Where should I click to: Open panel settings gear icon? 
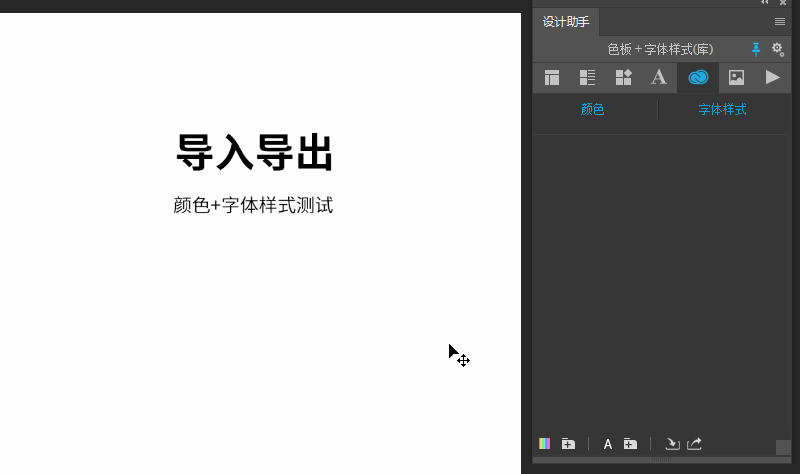(778, 49)
